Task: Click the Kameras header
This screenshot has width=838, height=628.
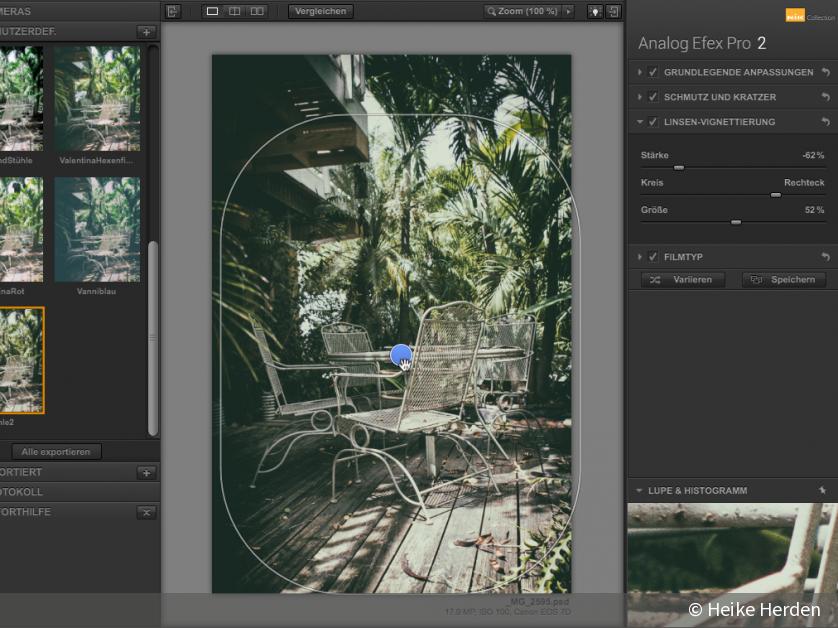Action: 80,11
